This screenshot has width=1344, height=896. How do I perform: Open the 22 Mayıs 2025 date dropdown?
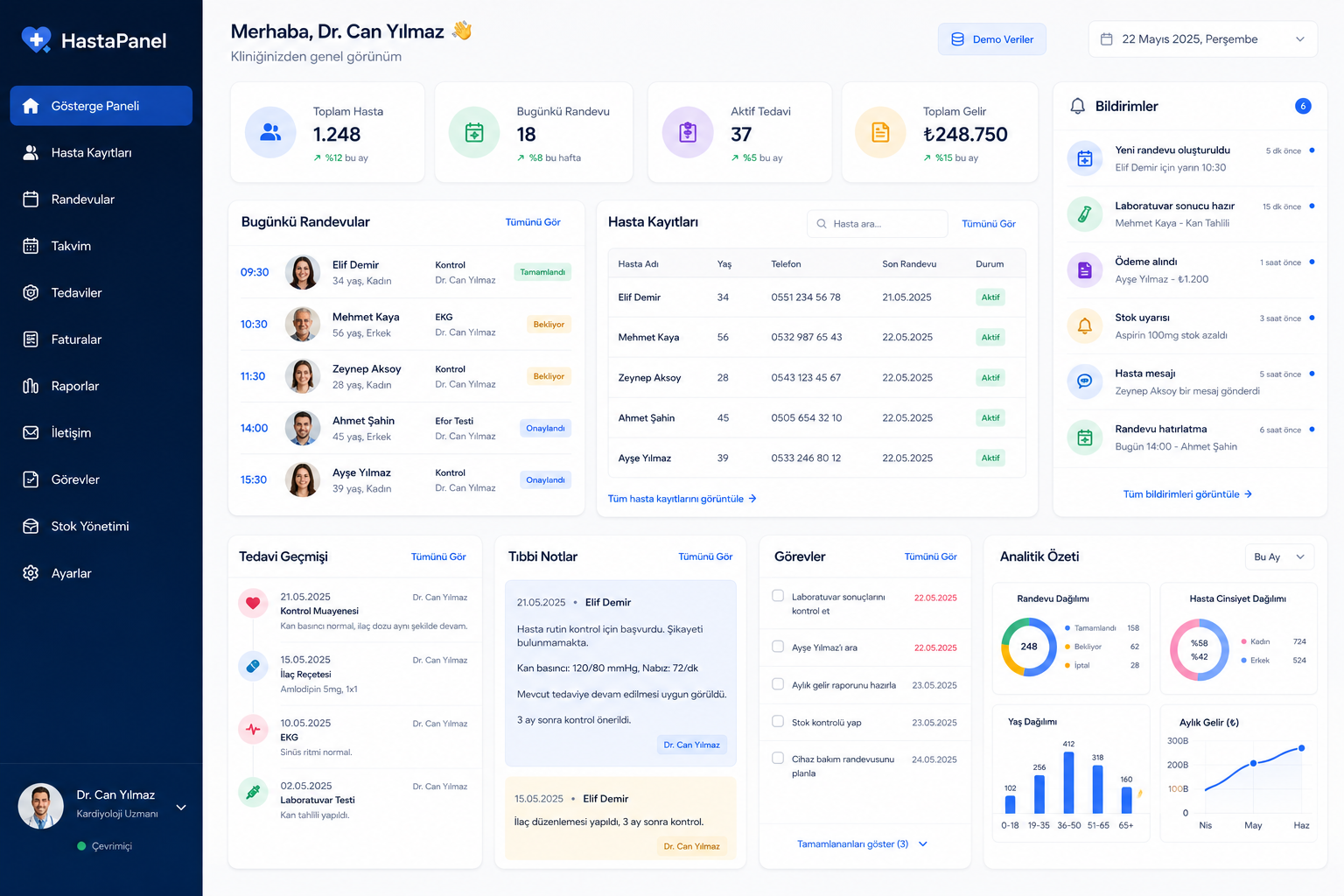tap(1202, 39)
